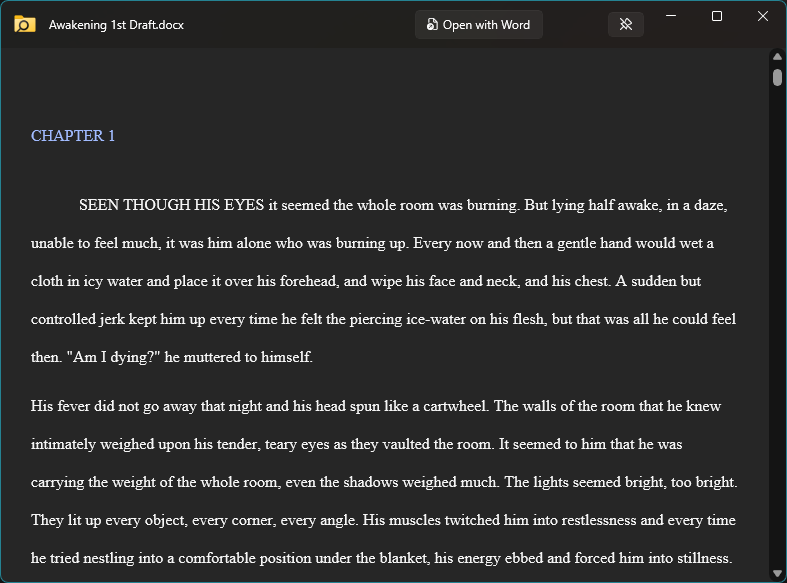This screenshot has height=583, width=787.
Task: Click the vertical scrollbar thumb
Action: 777,77
